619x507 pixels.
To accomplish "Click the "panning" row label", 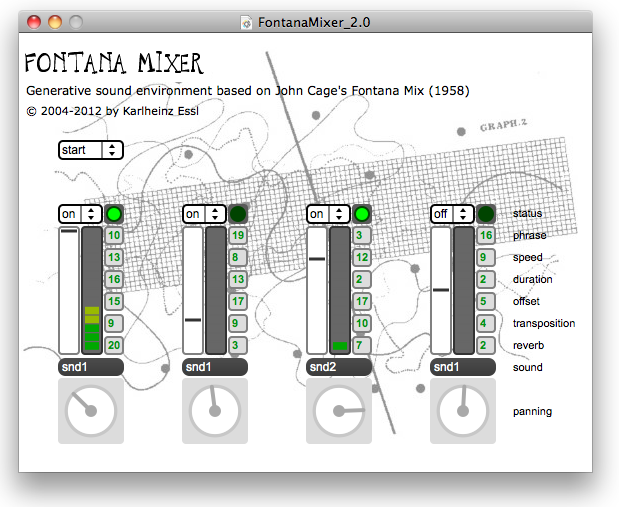I will [x=532, y=412].
